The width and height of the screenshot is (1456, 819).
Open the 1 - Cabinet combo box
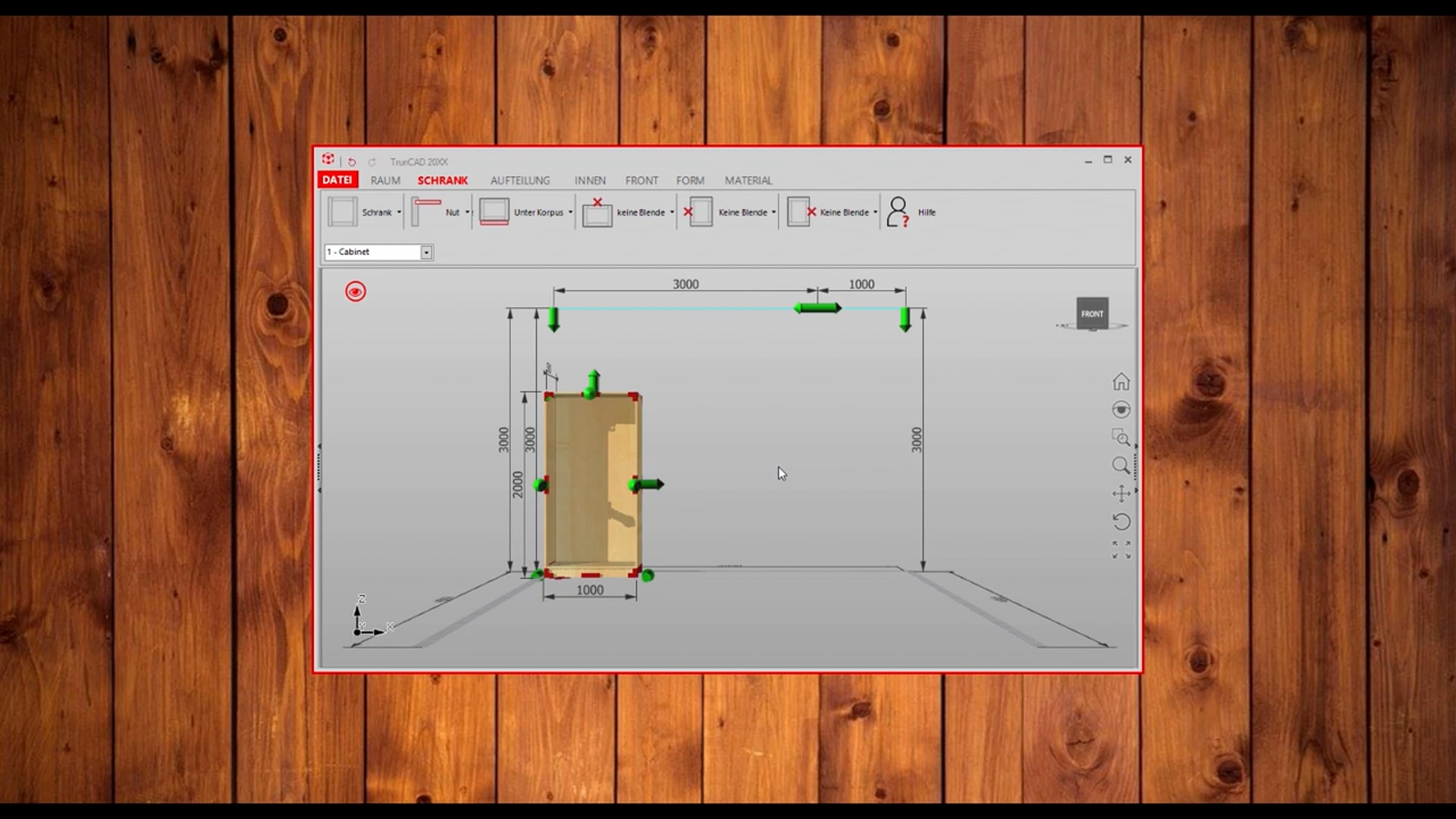click(x=379, y=252)
